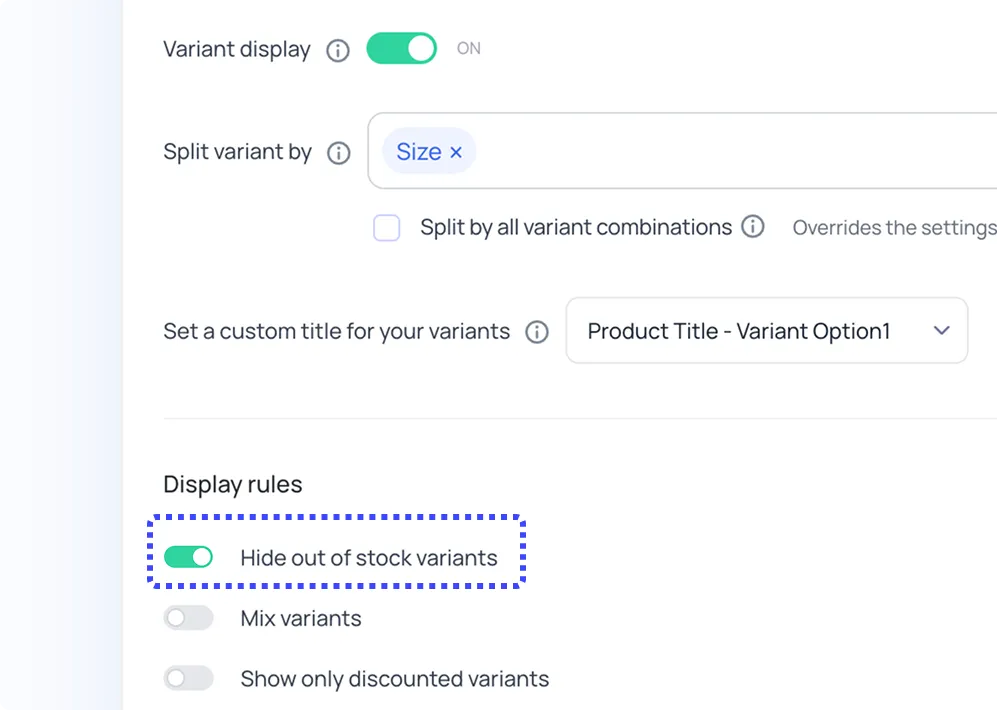This screenshot has width=997, height=710.
Task: Click the Split variant by info icon
Action: click(x=338, y=152)
